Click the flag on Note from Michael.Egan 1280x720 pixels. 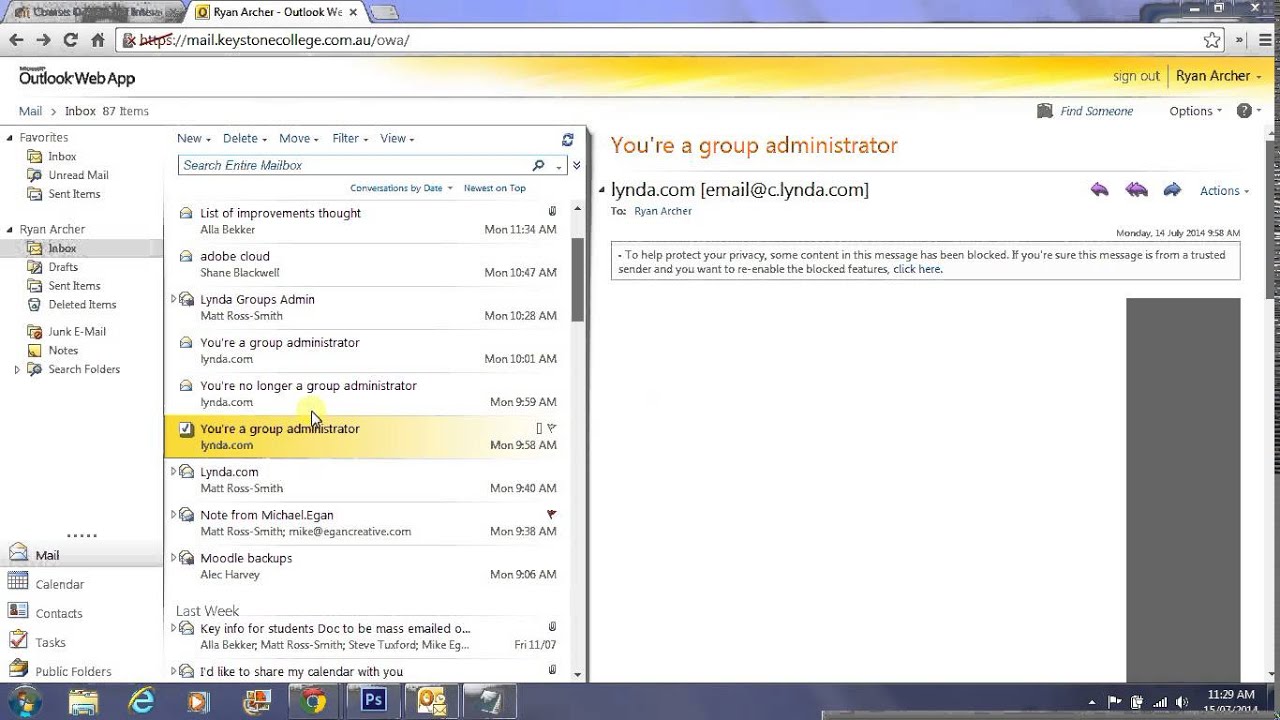(x=551, y=514)
